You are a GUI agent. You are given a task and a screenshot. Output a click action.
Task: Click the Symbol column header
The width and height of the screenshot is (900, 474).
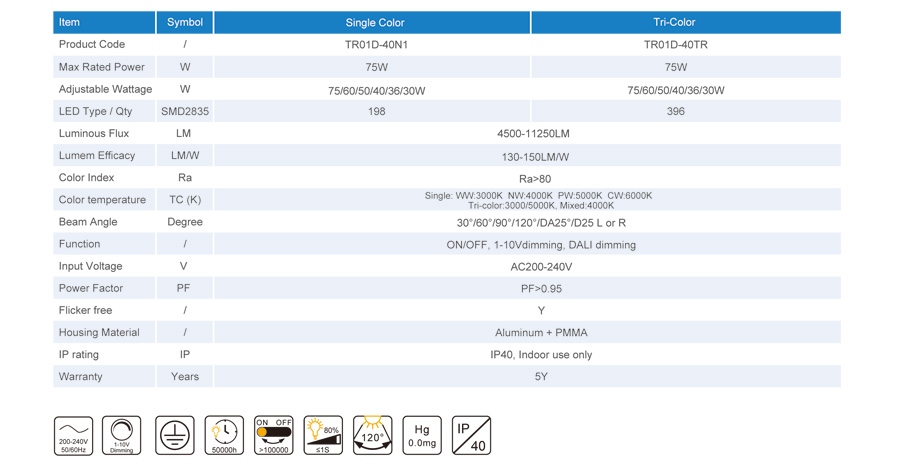[185, 22]
